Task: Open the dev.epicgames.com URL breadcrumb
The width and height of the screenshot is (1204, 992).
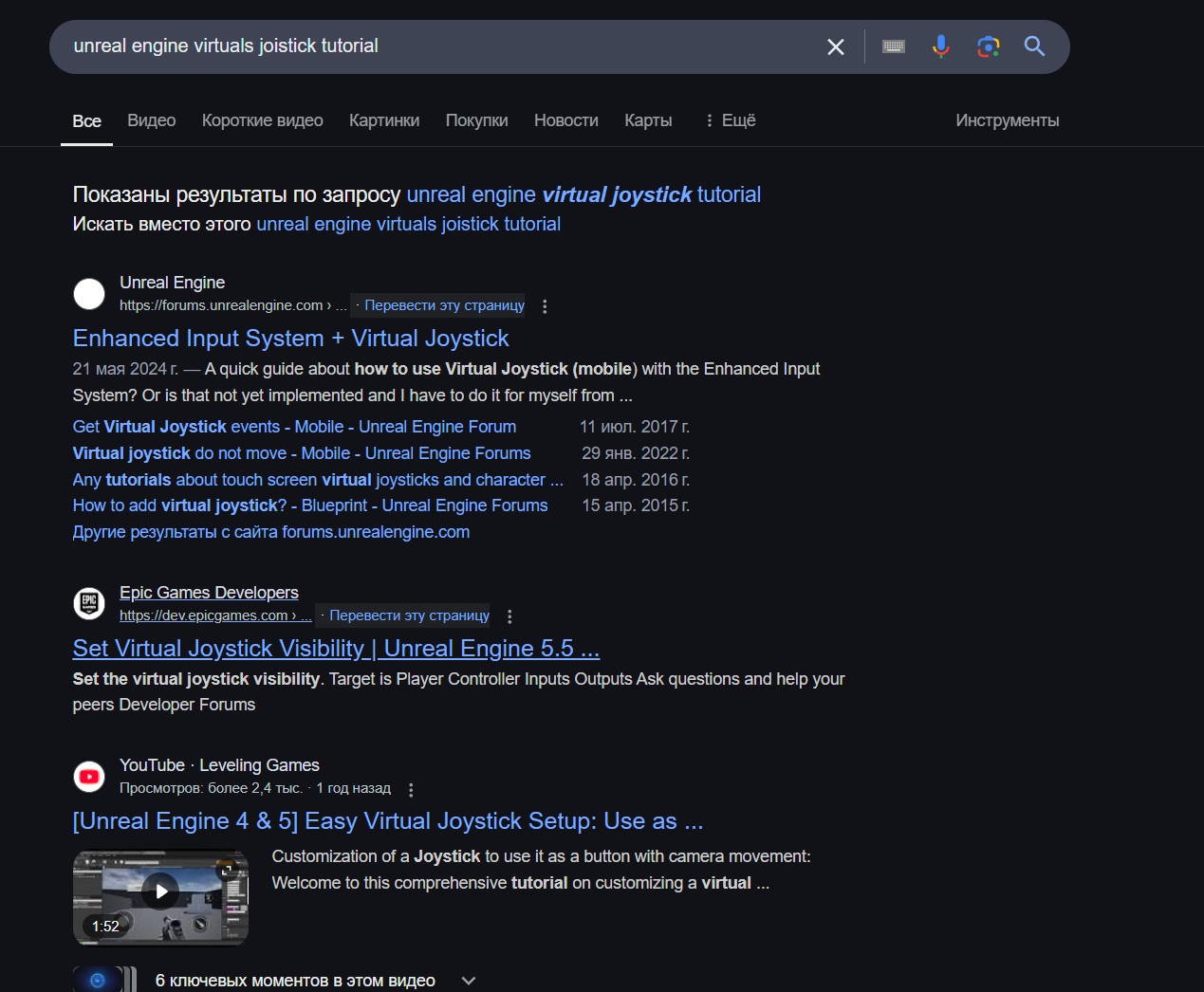Action: (215, 615)
